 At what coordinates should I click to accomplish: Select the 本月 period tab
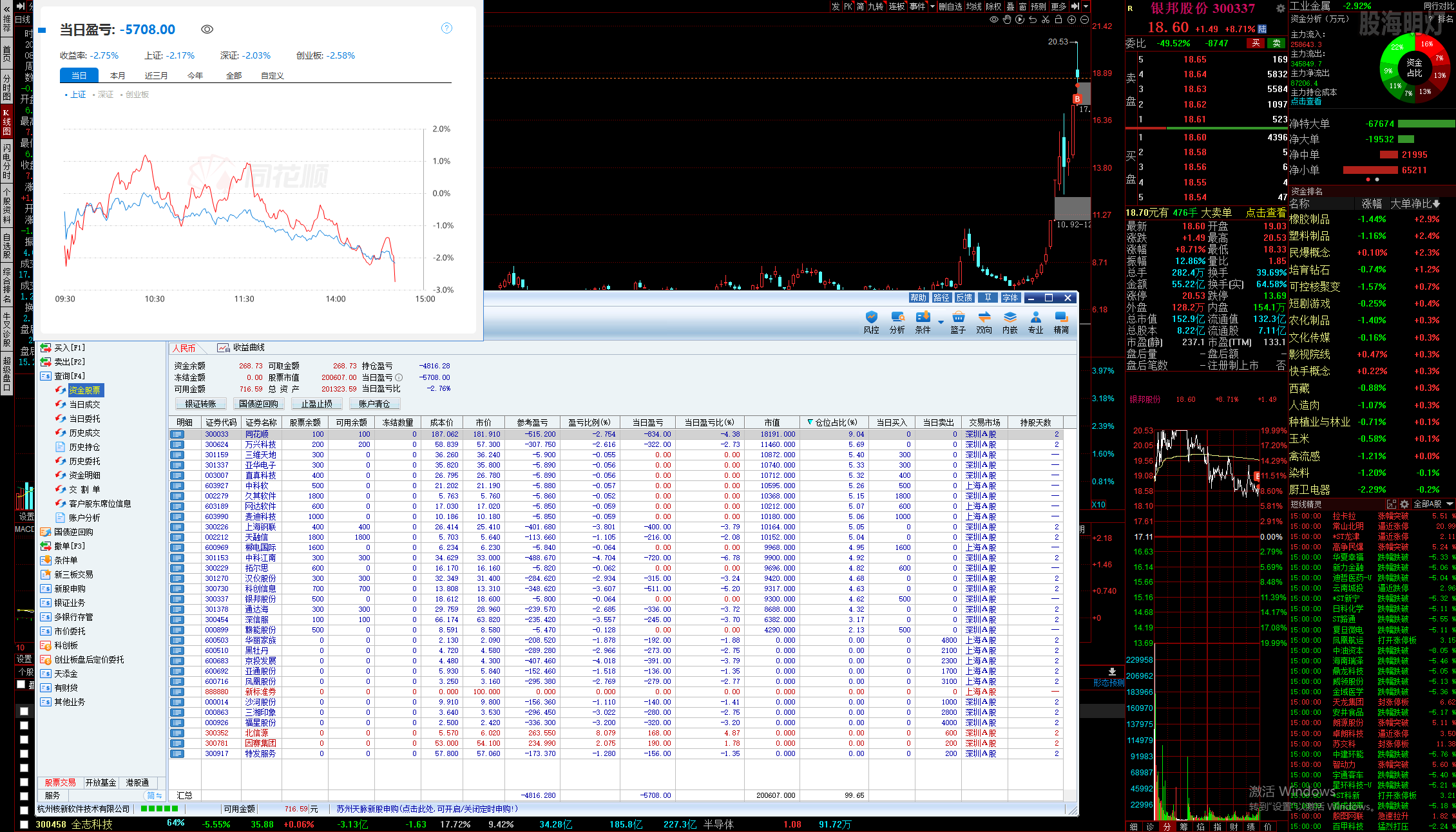[118, 75]
